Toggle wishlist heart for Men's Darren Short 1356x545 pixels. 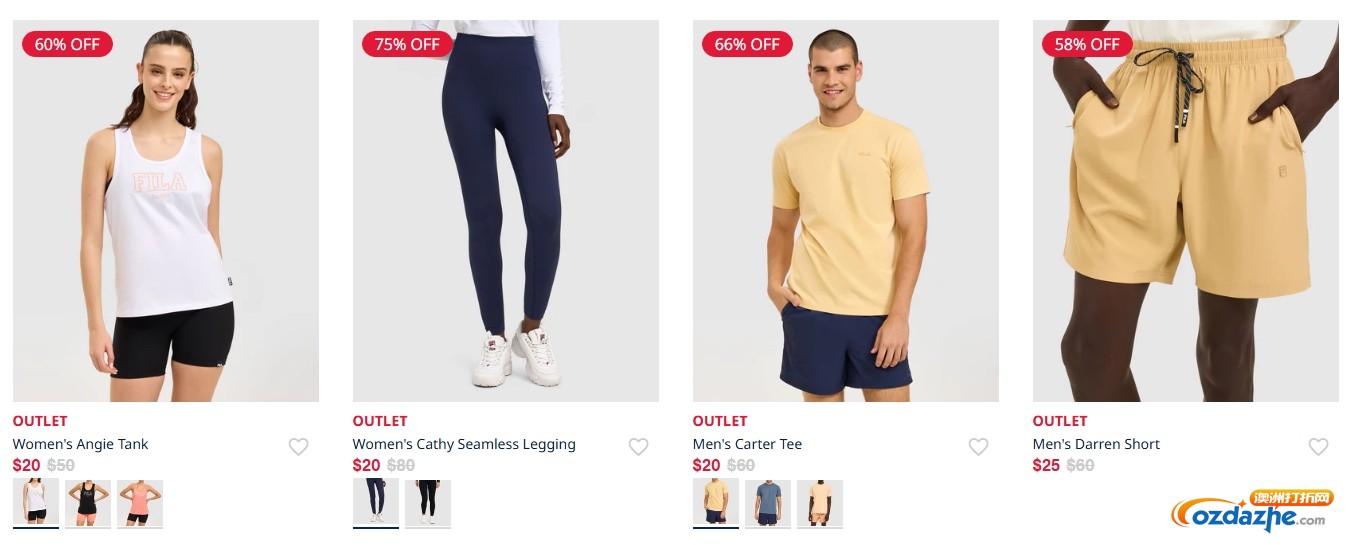1319,447
